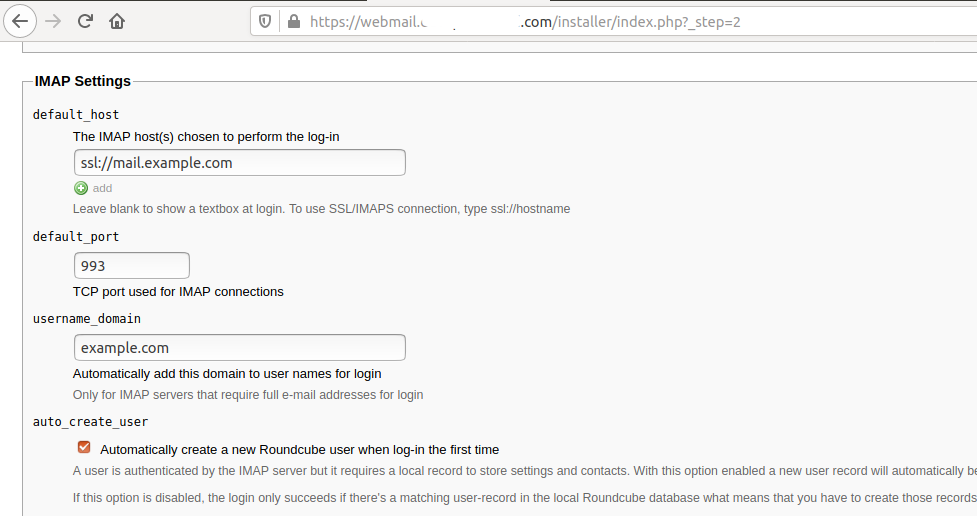The width and height of the screenshot is (977, 516).
Task: Click 'TCP port used for IMAP connections' text
Action: click(178, 292)
